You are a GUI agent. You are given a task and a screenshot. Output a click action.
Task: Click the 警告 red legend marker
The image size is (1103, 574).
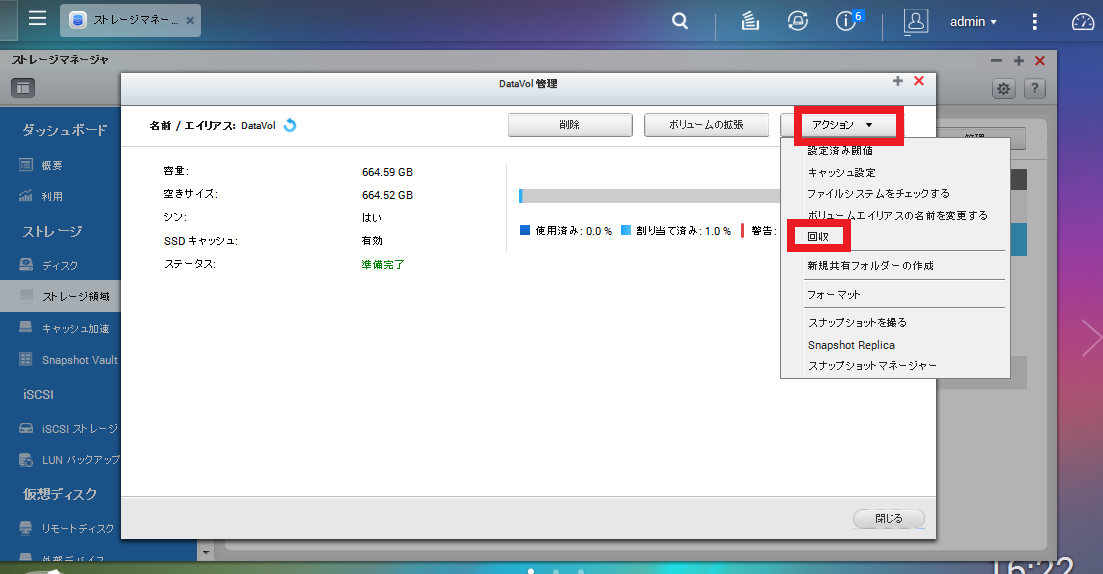[x=742, y=231]
